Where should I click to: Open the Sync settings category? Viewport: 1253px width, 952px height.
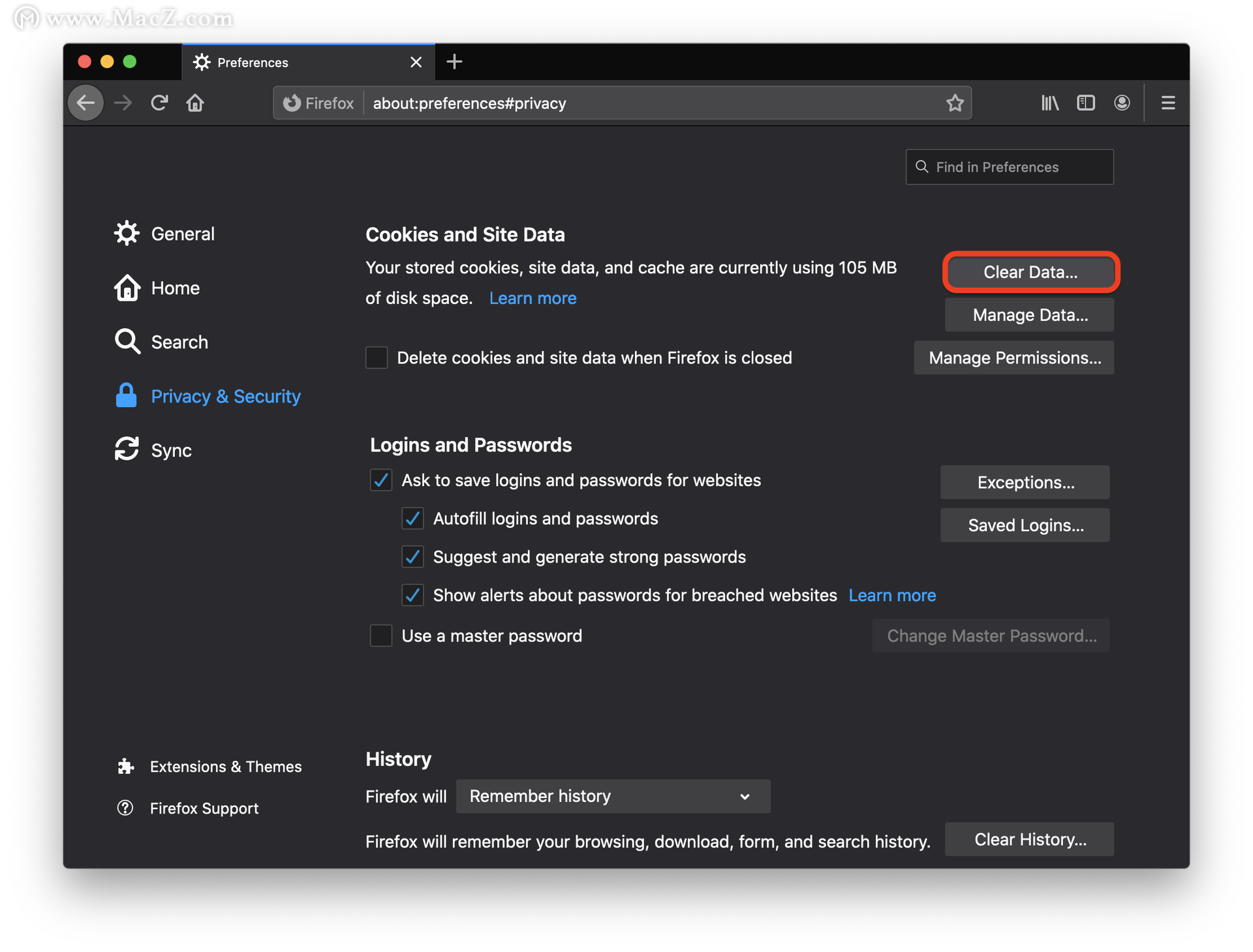(153, 450)
